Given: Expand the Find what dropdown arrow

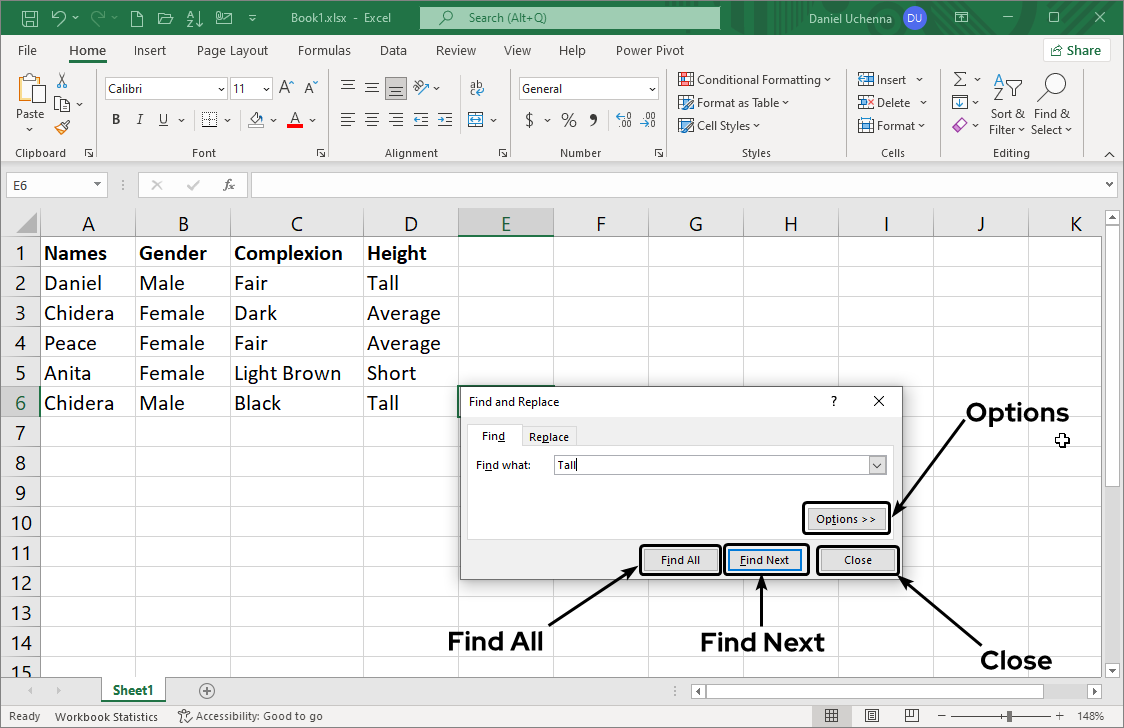Looking at the screenshot, I should click(877, 465).
